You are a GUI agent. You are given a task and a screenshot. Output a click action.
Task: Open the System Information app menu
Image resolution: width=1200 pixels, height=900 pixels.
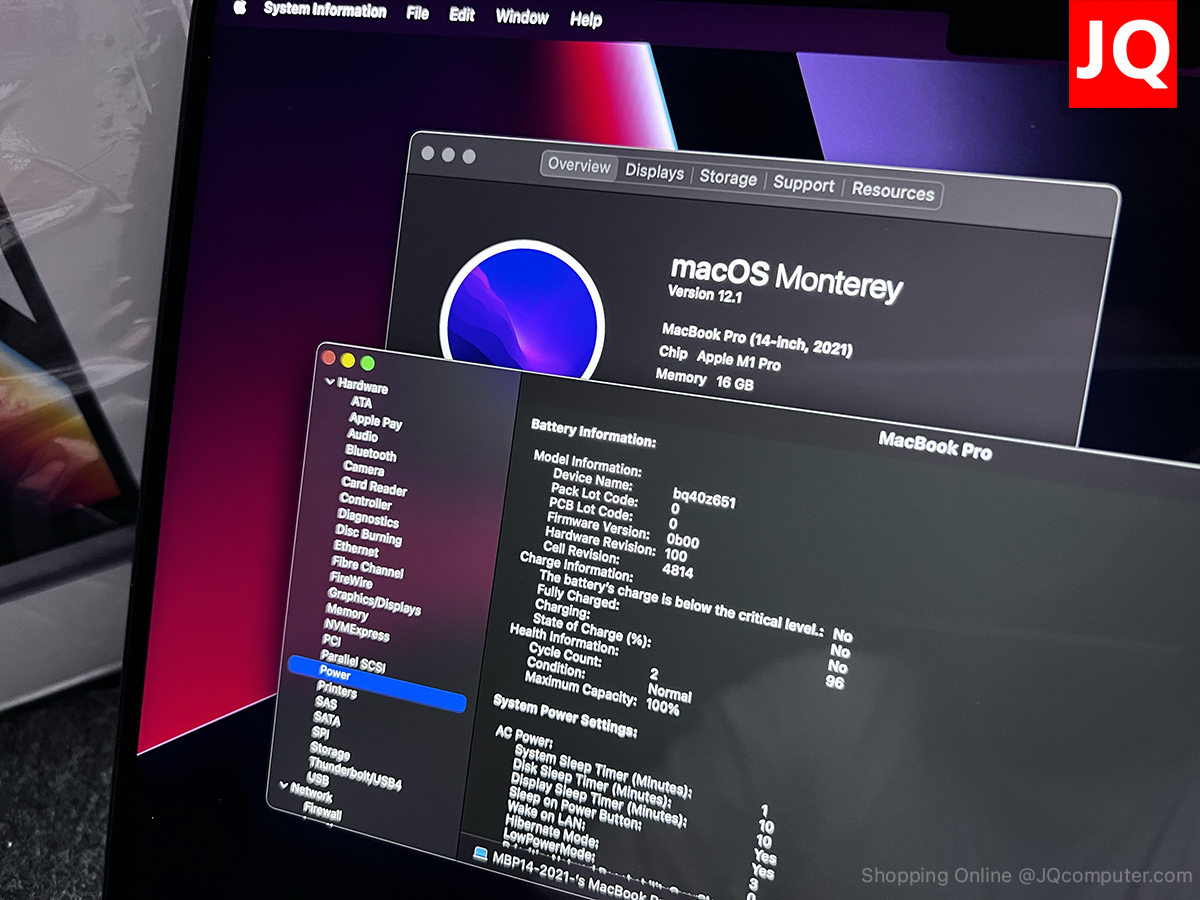tap(325, 10)
